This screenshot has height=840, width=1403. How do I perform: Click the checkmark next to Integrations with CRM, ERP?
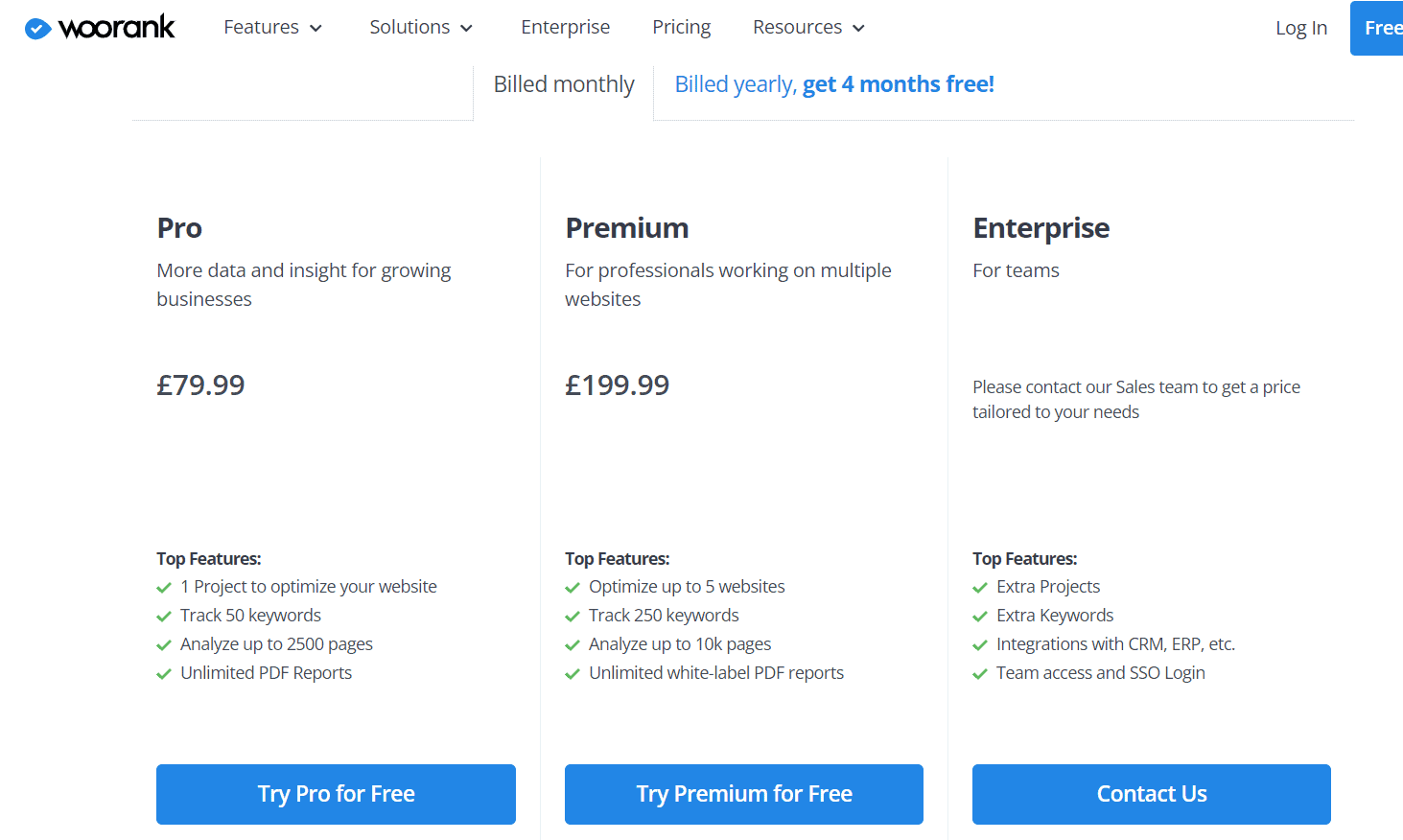[980, 645]
